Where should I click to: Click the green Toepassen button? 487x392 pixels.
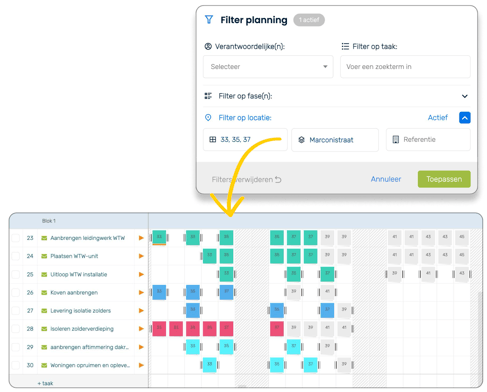click(x=444, y=179)
